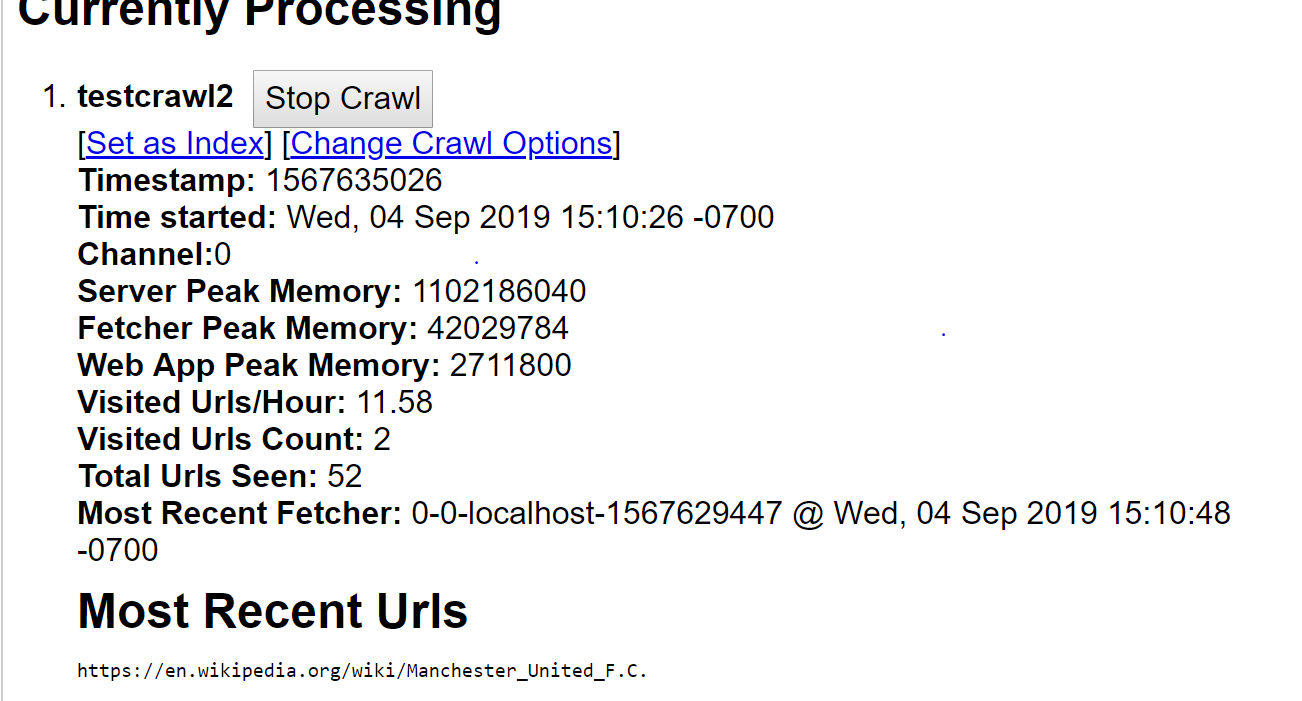Click the Most Recent Urls heading
This screenshot has width=1302, height=701.
[x=273, y=611]
